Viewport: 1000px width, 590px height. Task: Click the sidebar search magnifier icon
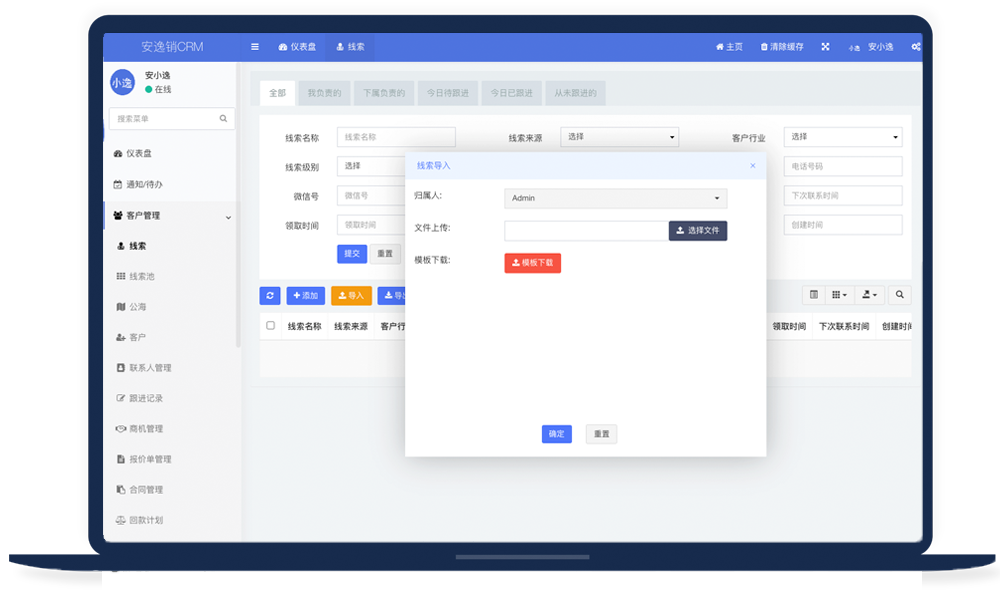[x=223, y=119]
